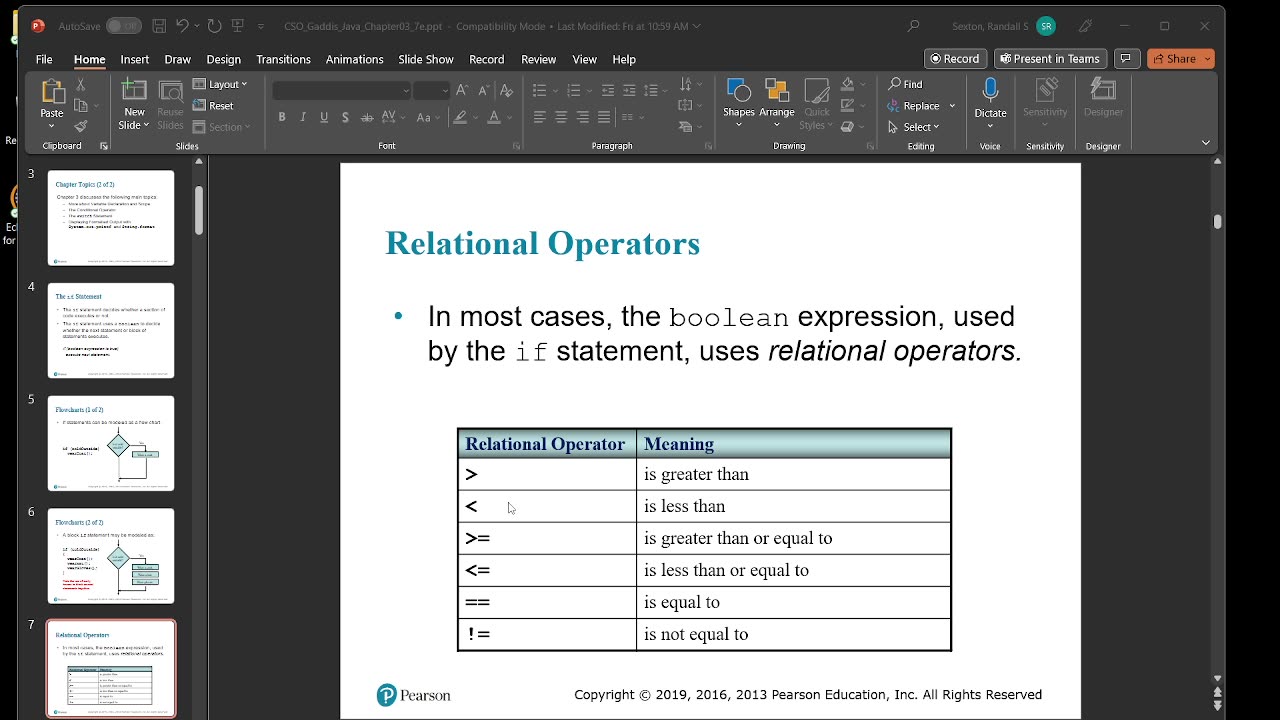Apply Bold formatting
This screenshot has width=1280, height=720.
(x=282, y=117)
